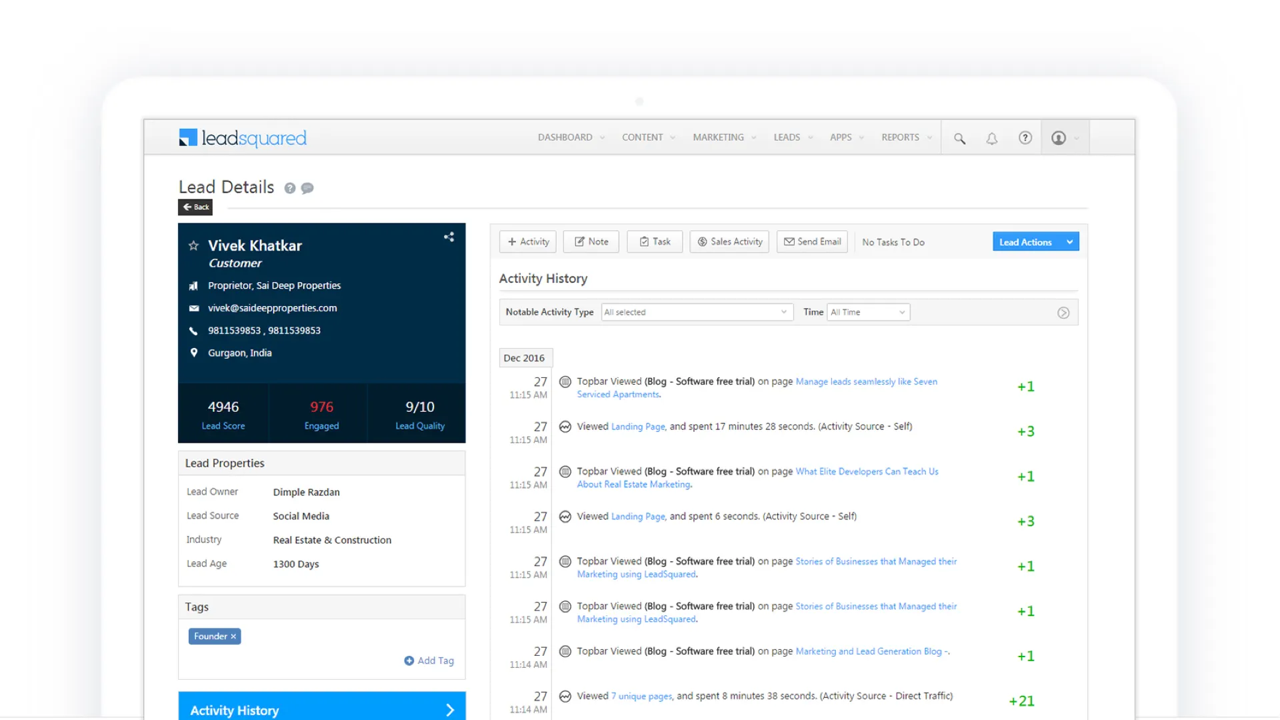The image size is (1280, 720).
Task: Remove the Founder tag with its x
Action: 233,636
